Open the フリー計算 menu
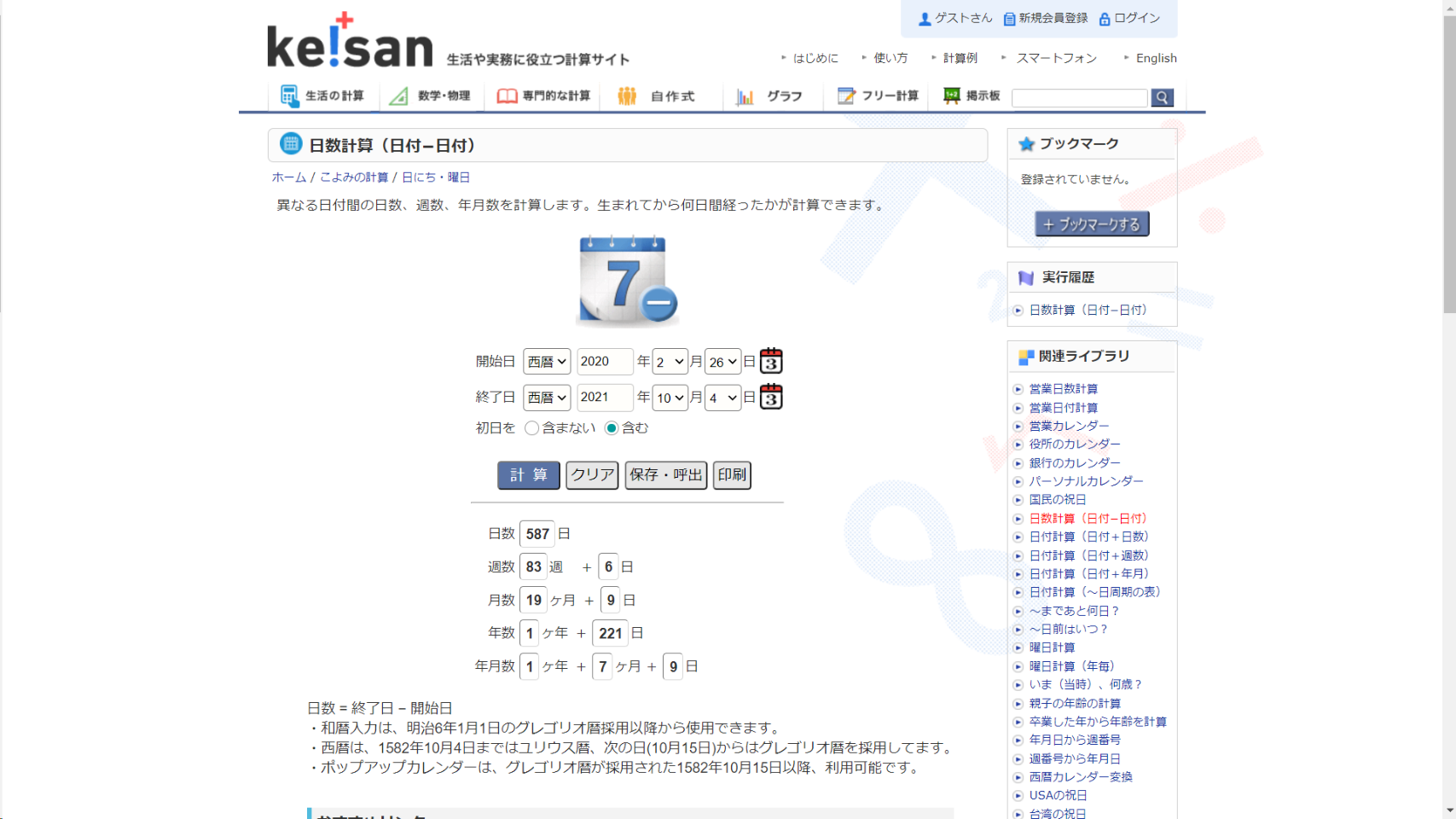This screenshot has height=819, width=1456. coord(879,96)
